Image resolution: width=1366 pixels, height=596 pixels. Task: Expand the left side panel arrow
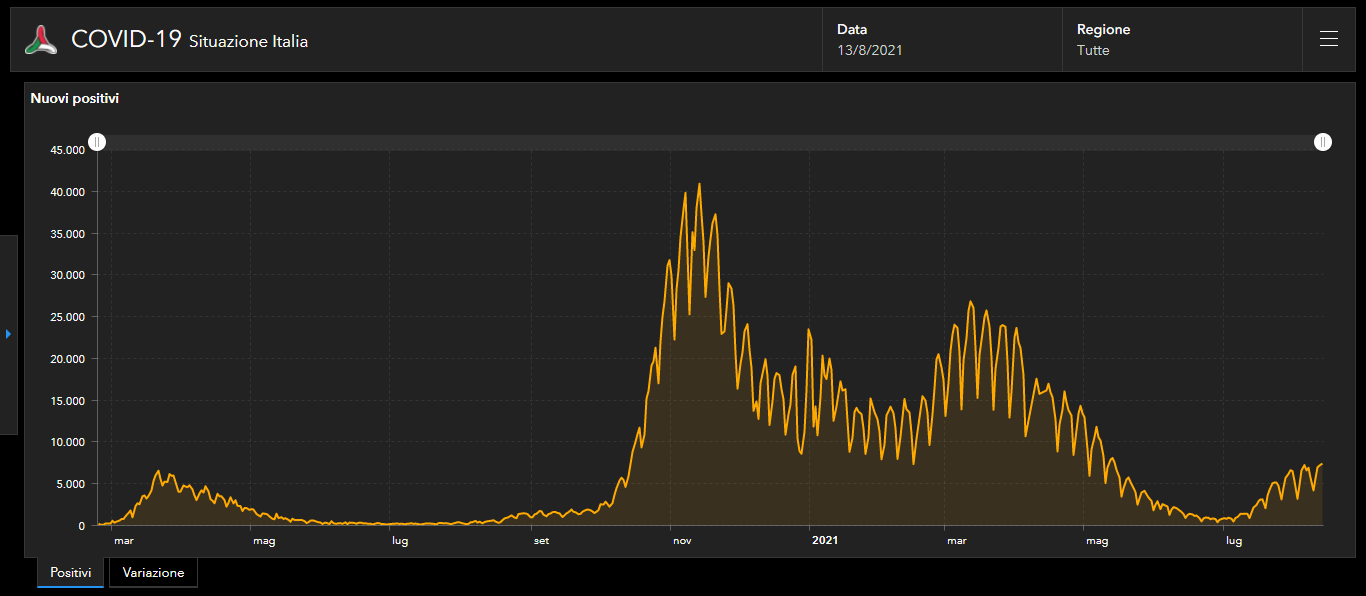click(x=8, y=334)
